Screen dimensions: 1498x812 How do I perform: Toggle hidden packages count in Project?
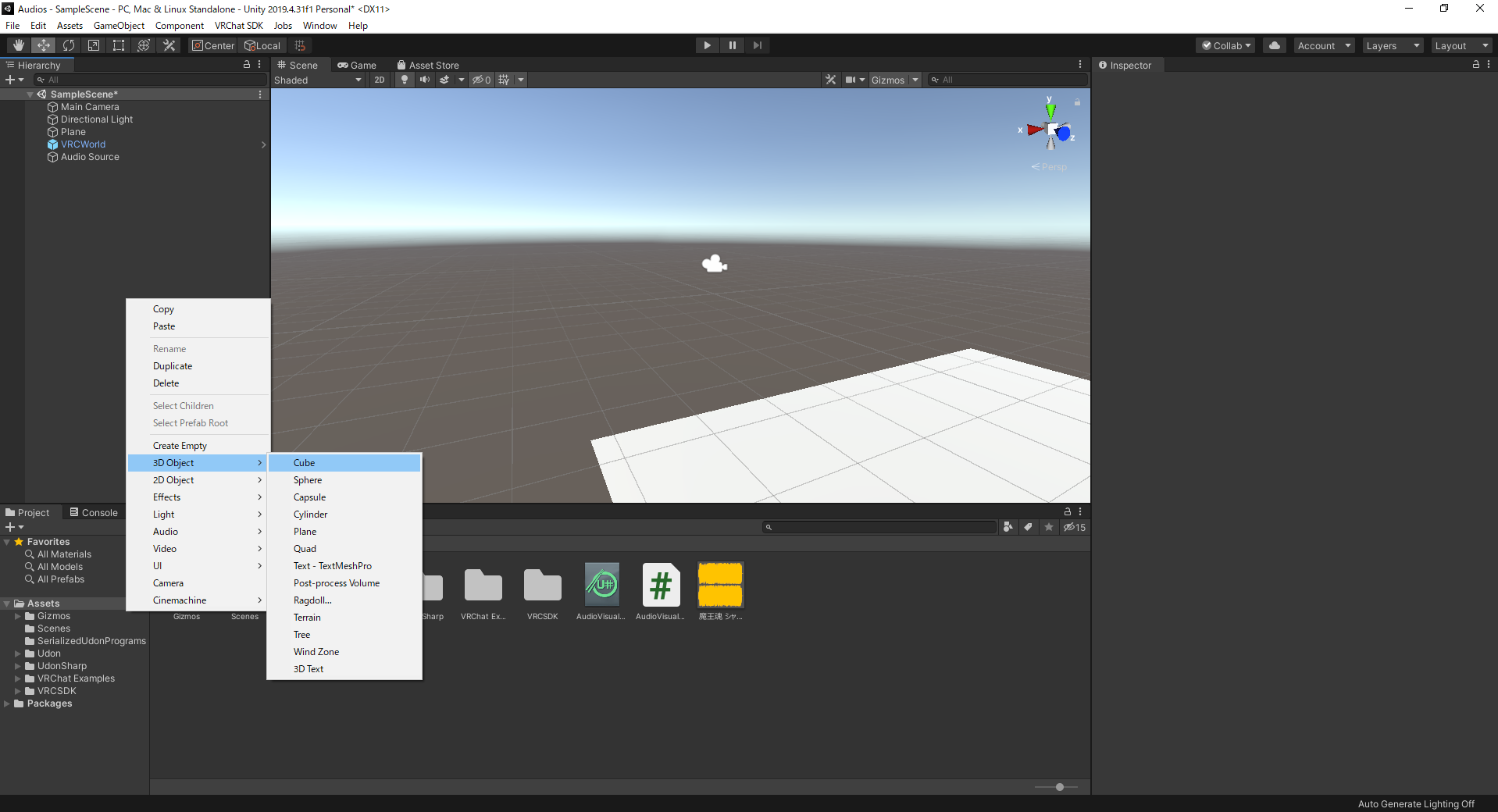1075,527
